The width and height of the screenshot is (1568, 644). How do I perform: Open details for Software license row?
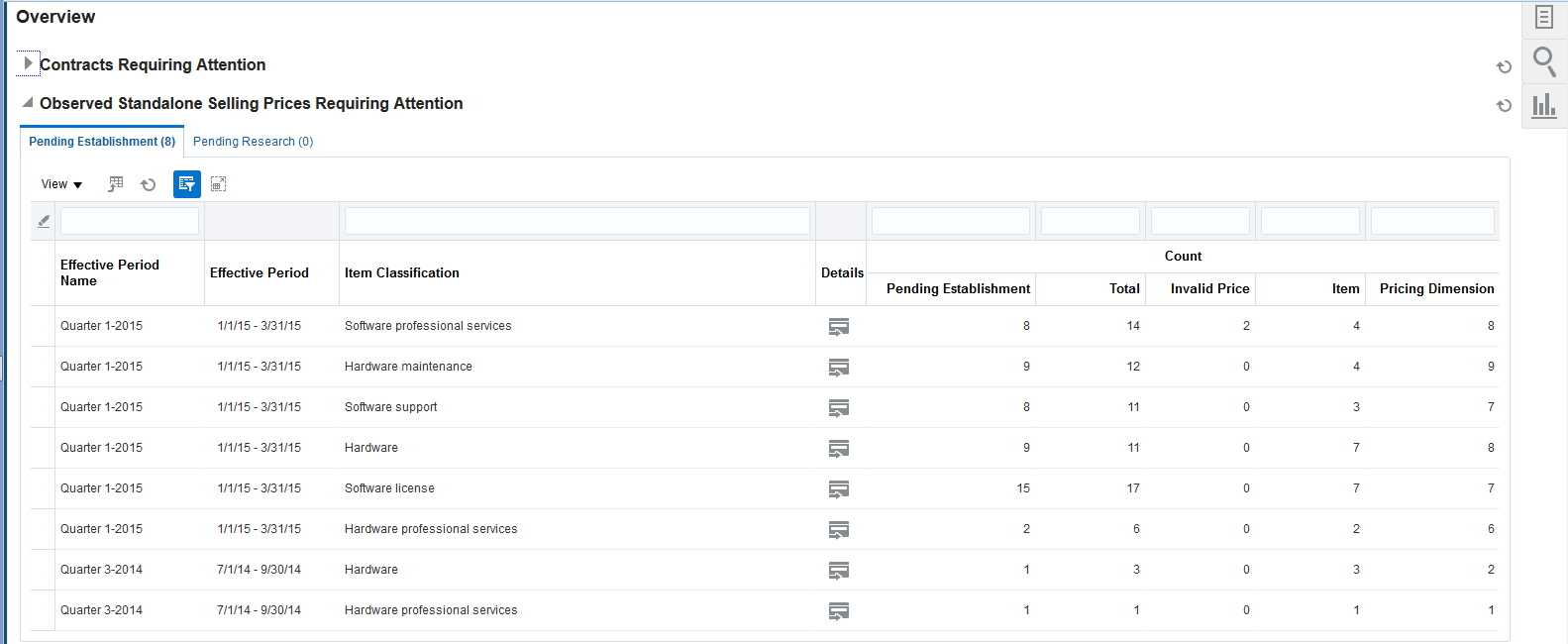tap(839, 489)
